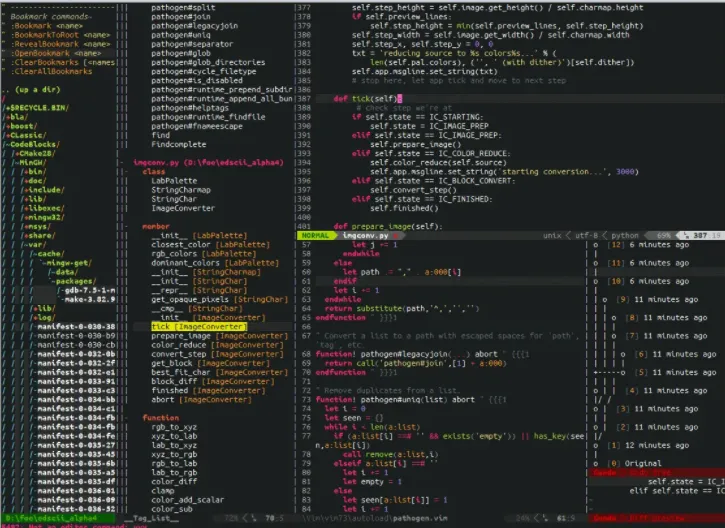Collapse the var directory
Screen dimensions: 725x528
(x=35, y=245)
